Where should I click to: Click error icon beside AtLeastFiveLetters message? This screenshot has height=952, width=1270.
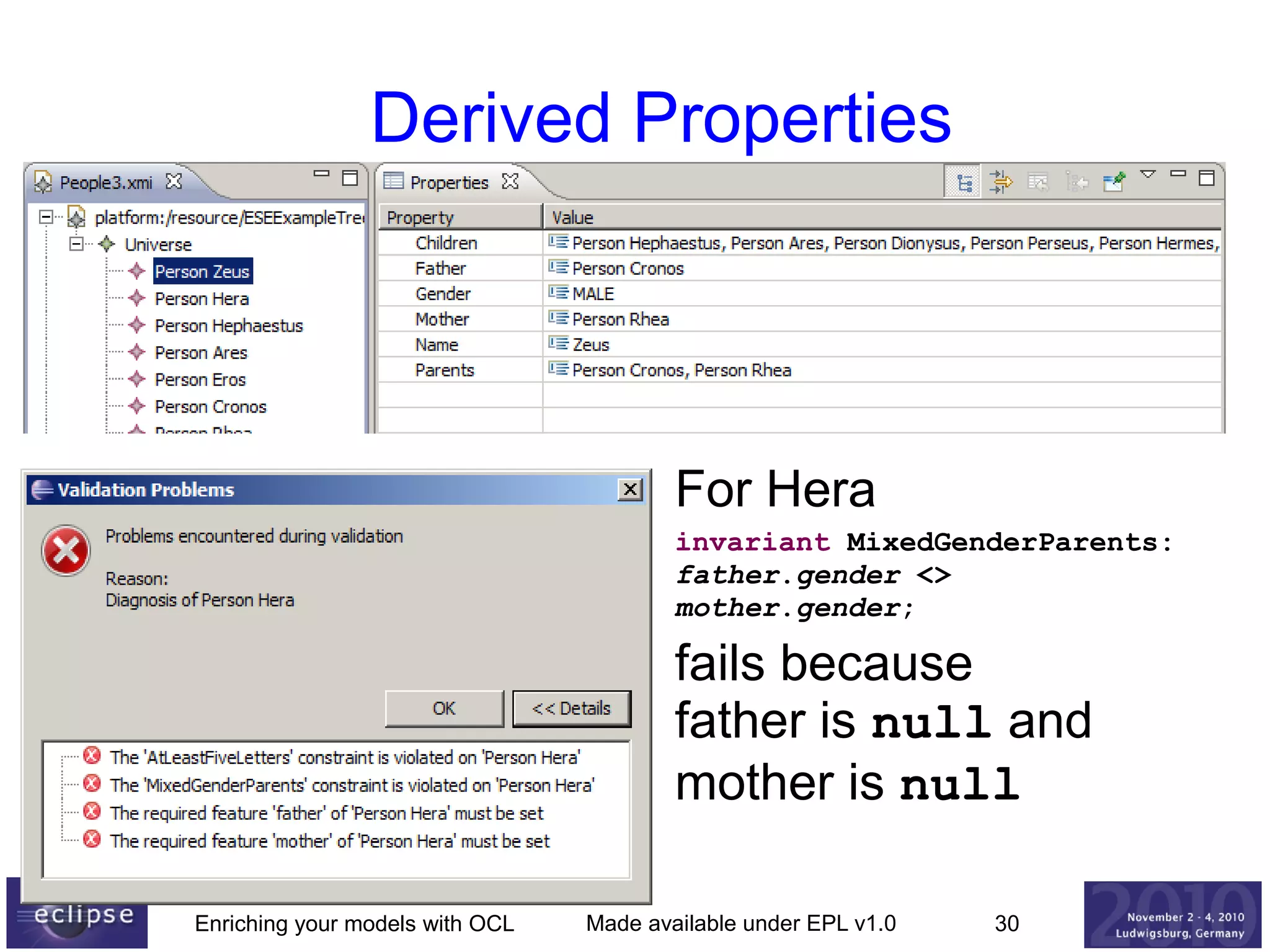click(x=92, y=755)
